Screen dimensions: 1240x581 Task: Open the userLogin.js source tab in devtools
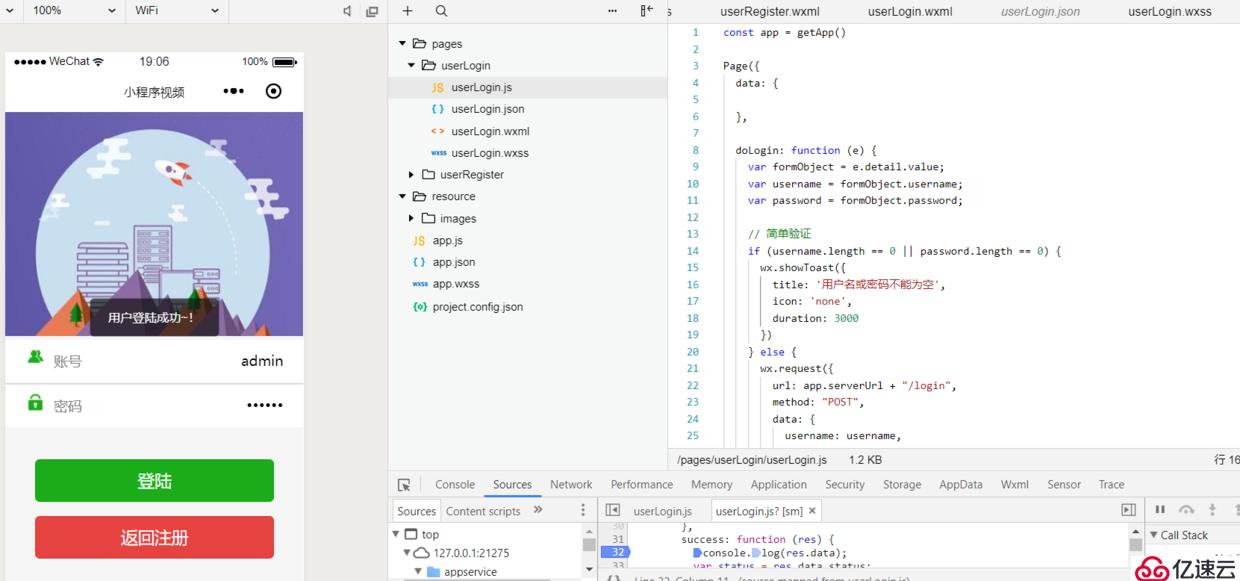coord(662,511)
